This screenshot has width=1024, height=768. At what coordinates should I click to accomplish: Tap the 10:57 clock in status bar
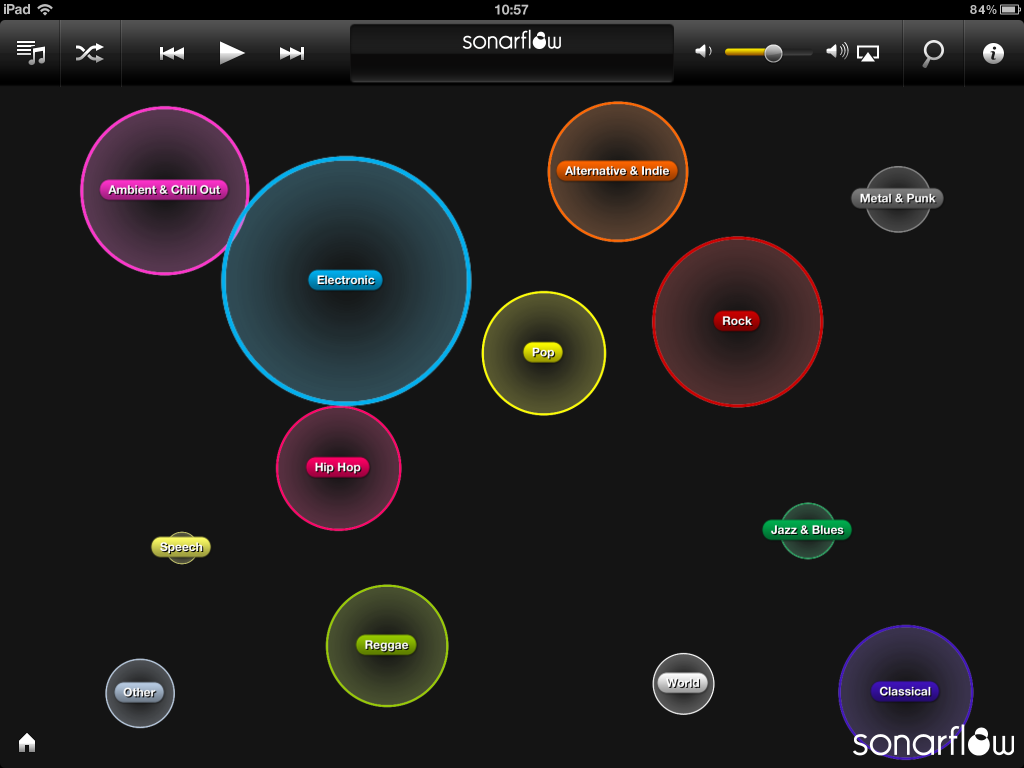511,10
